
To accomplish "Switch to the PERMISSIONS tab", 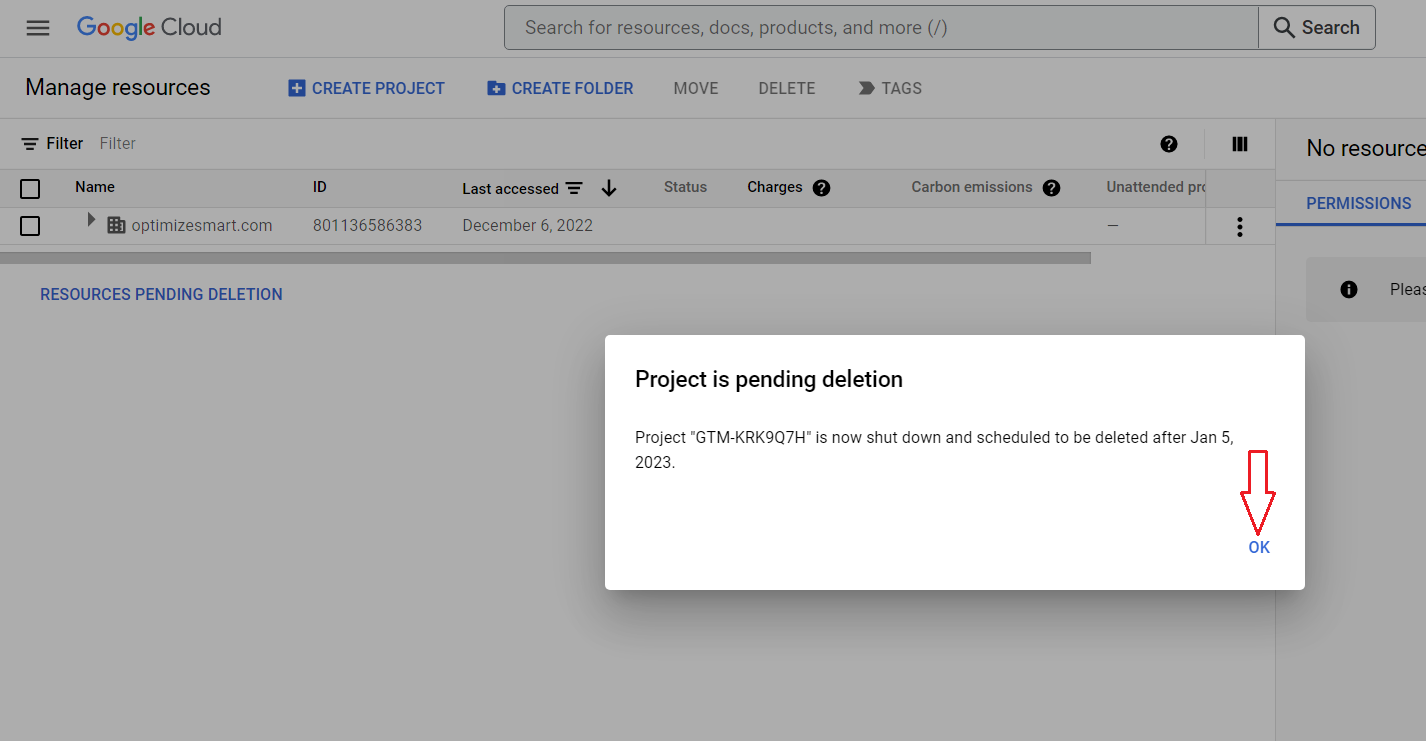I will tap(1359, 203).
